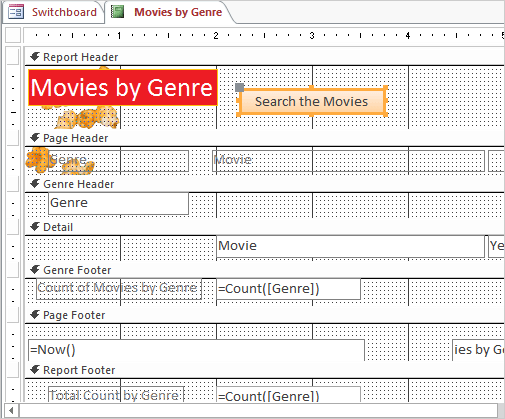Click the =Count([Genre]) box in Genre Footer
The image size is (505, 419).
coord(289,289)
